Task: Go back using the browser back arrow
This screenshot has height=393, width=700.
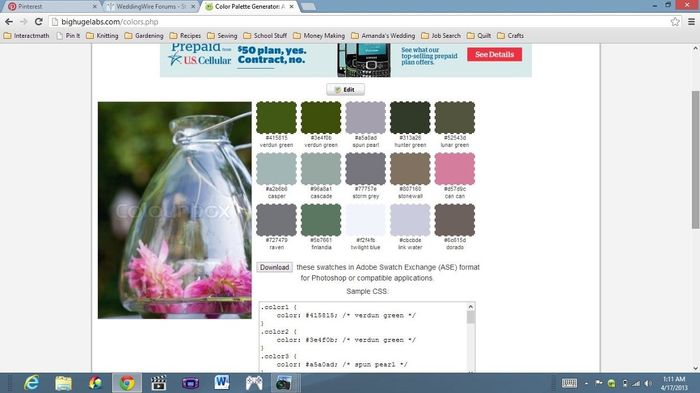Action: (9, 21)
